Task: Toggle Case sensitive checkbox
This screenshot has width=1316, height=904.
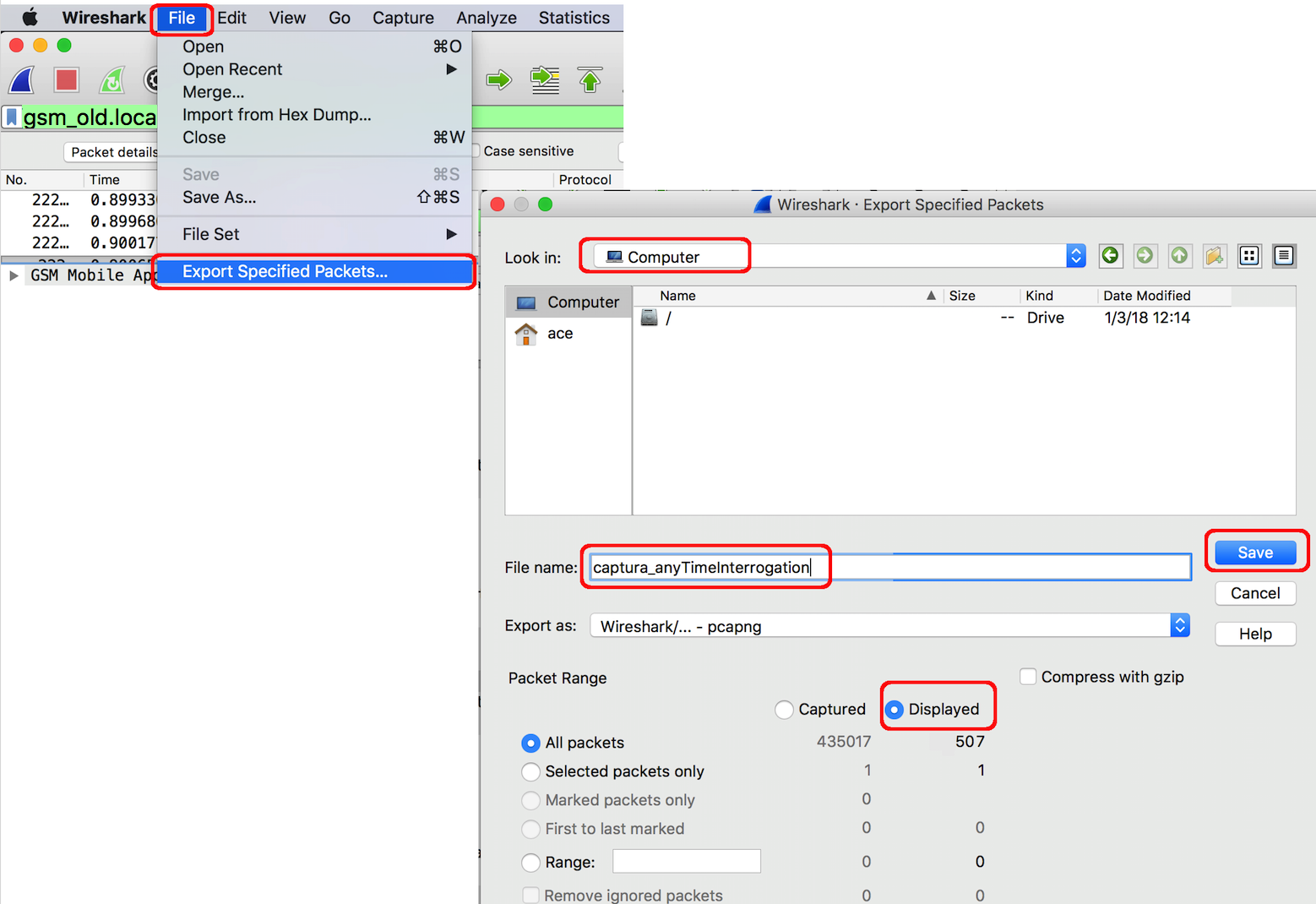Action: 476,151
